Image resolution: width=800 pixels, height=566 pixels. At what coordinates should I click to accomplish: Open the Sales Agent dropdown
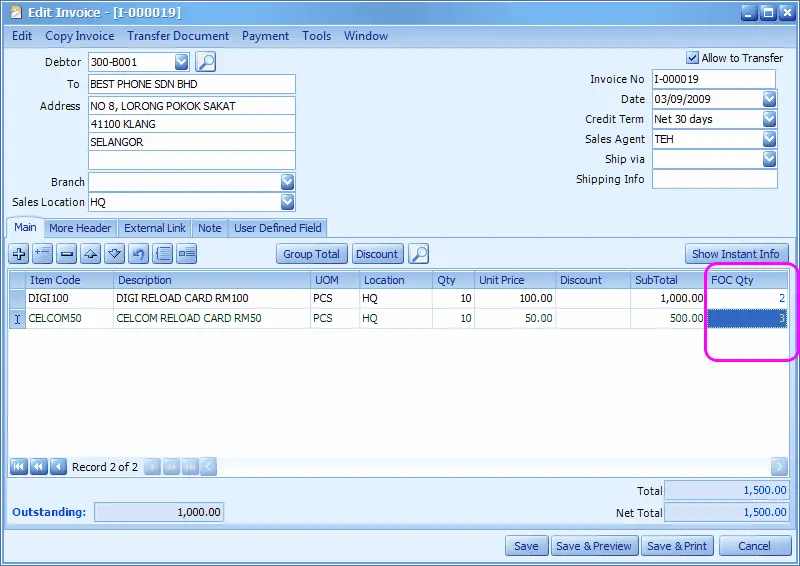(x=769, y=139)
